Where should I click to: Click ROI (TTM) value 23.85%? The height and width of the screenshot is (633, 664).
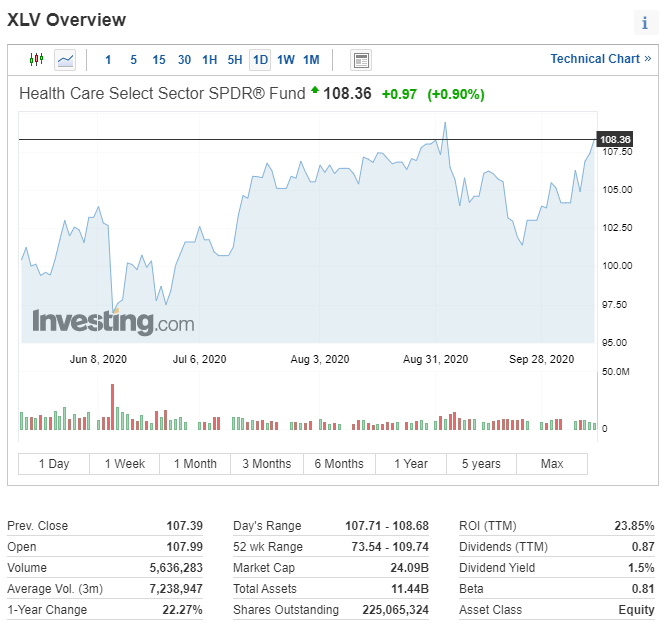[634, 526]
